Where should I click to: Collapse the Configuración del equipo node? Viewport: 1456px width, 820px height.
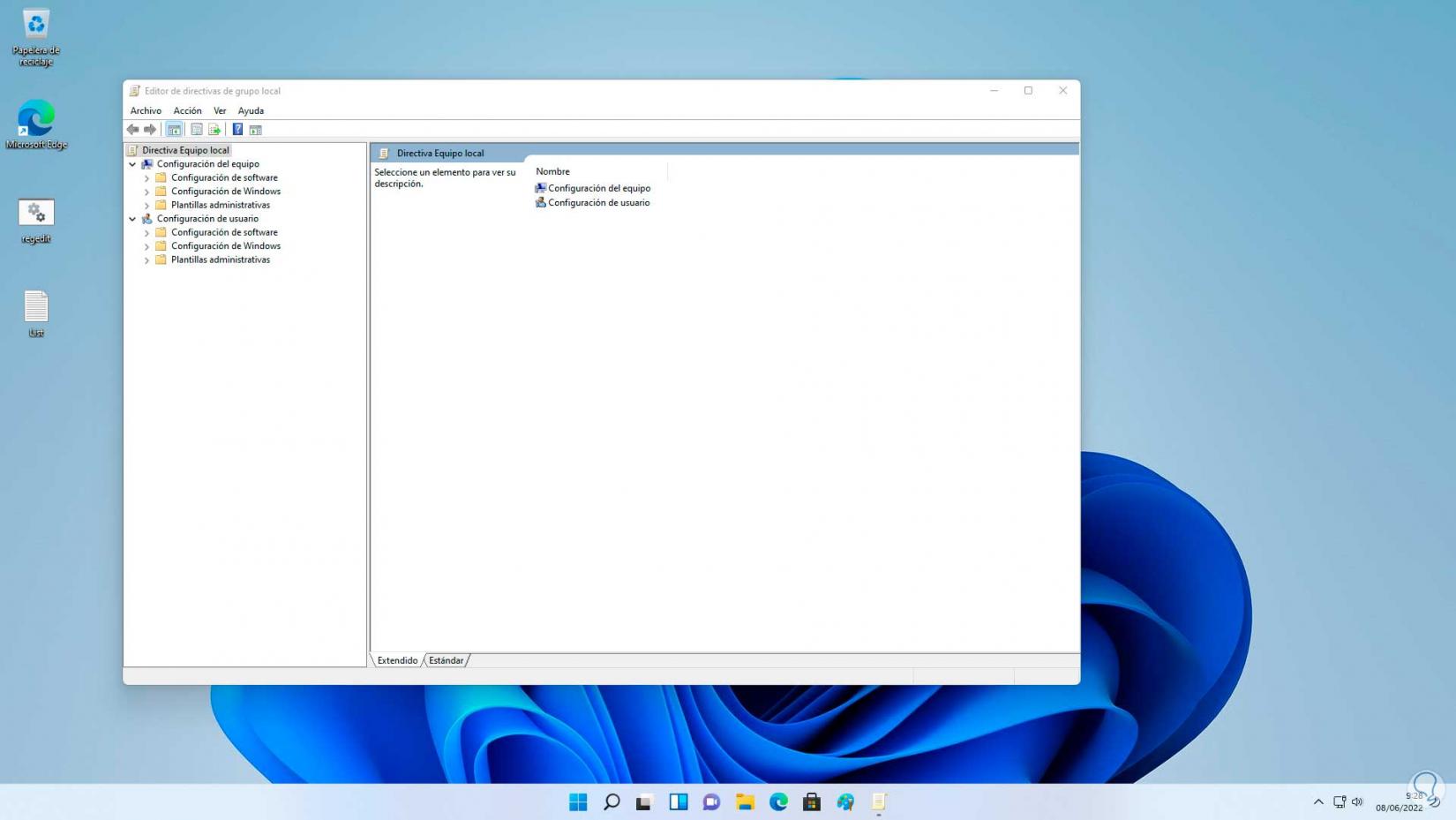click(132, 164)
